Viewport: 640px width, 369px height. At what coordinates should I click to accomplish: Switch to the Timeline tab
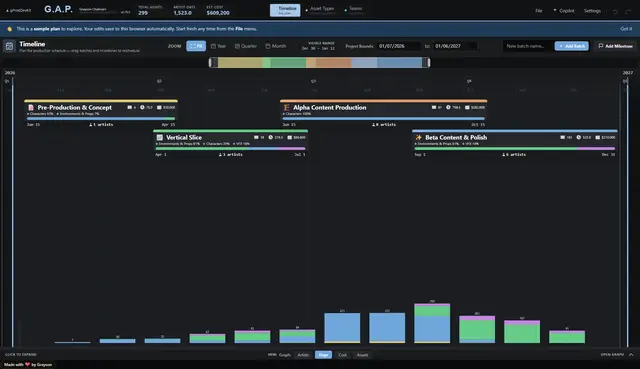[285, 10]
